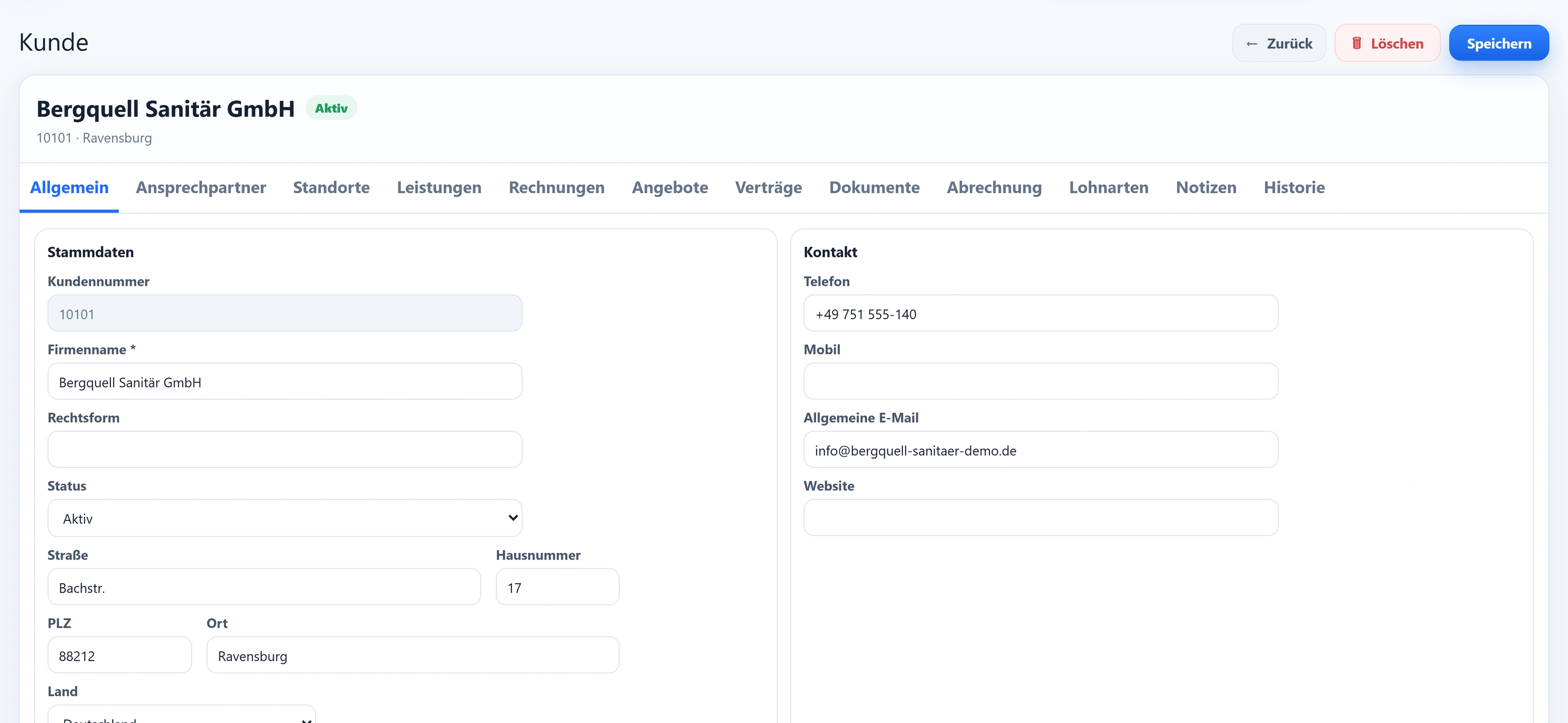Open the Angebote tab
1568x723 pixels.
[x=669, y=187]
